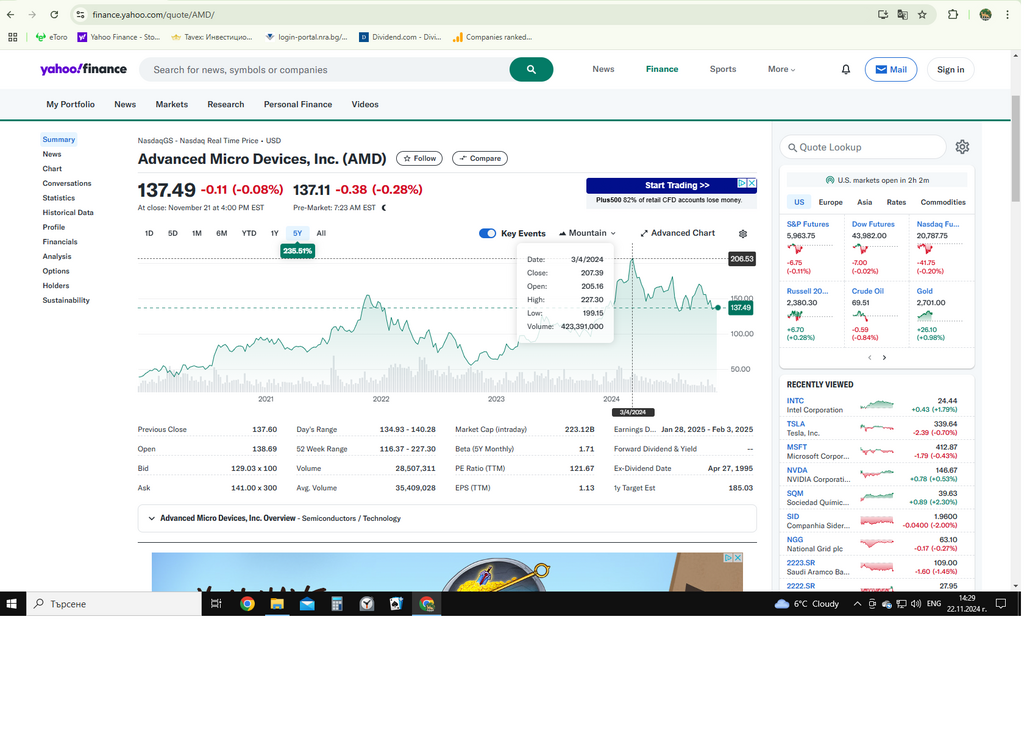Screen dimensions: 1024x731
Task: Open the Solitaire cards app in taskbar
Action: pyautogui.click(x=396, y=604)
